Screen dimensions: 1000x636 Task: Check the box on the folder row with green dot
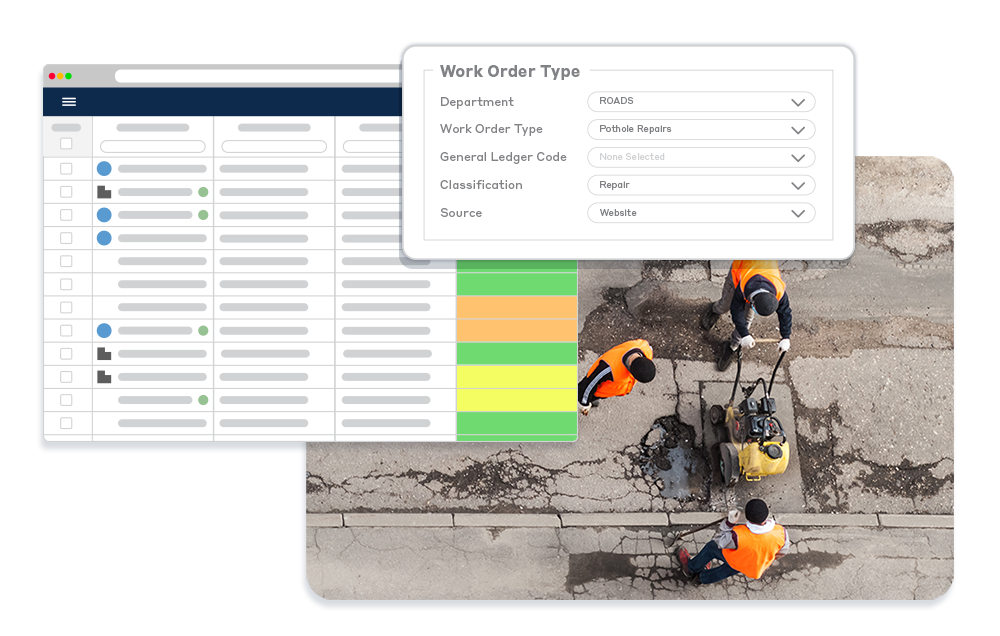pyautogui.click(x=66, y=191)
